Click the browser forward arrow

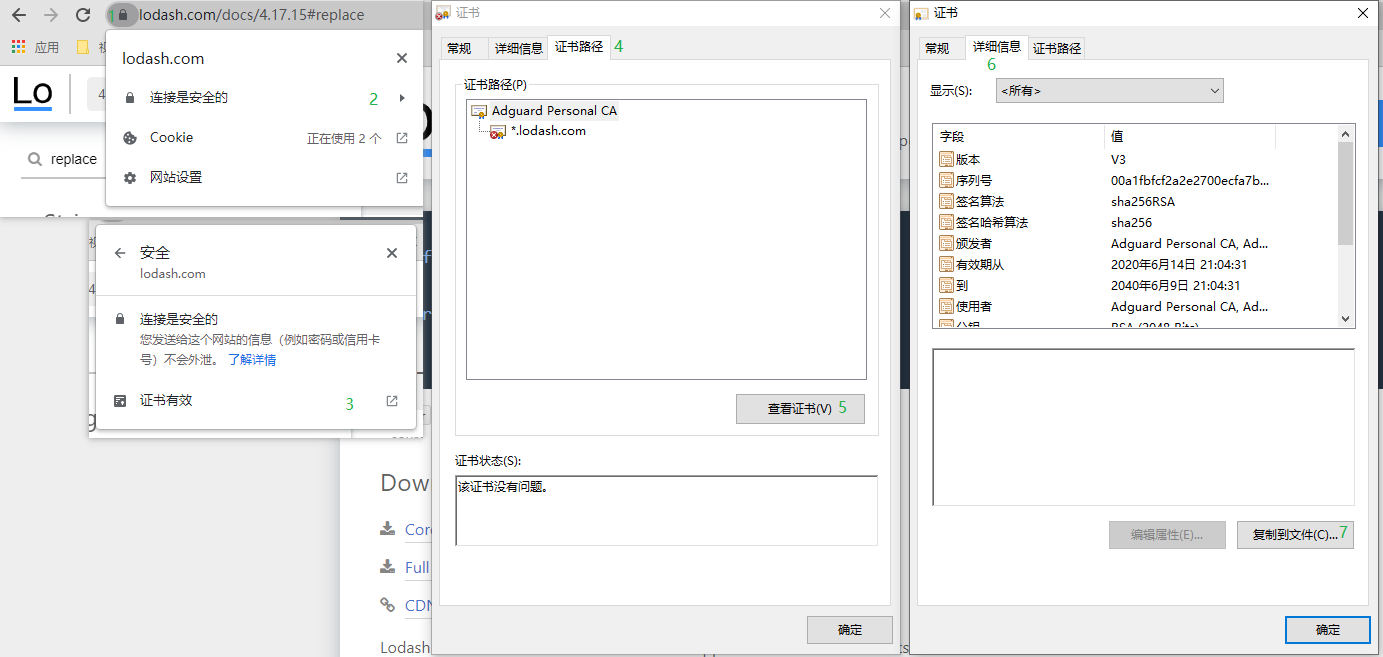click(x=51, y=15)
